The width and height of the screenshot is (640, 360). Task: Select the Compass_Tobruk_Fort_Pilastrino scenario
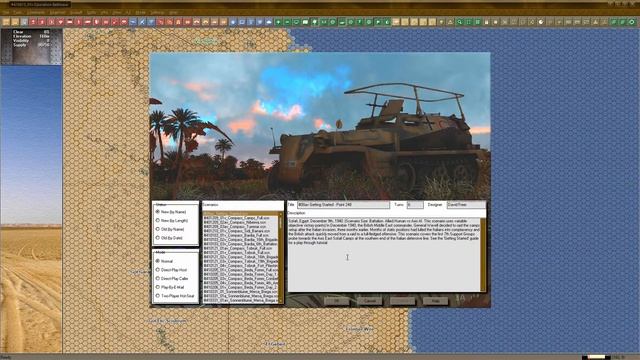pyautogui.click(x=240, y=266)
